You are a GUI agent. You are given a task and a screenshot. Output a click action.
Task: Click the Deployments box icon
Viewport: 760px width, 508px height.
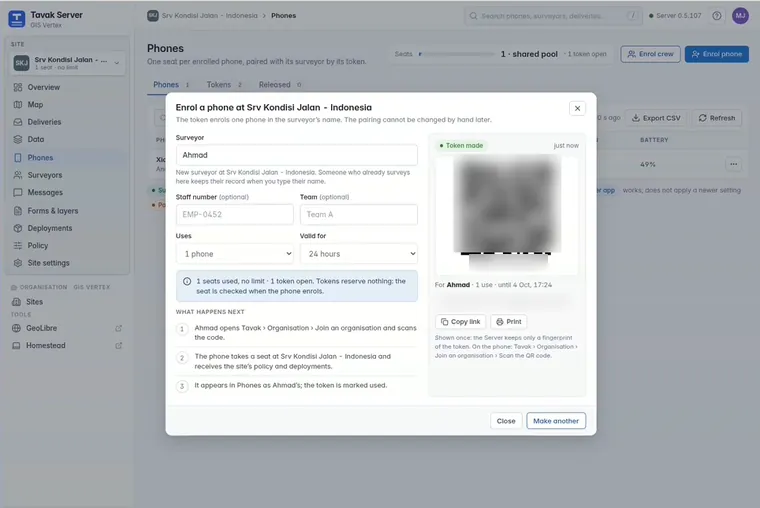point(18,228)
